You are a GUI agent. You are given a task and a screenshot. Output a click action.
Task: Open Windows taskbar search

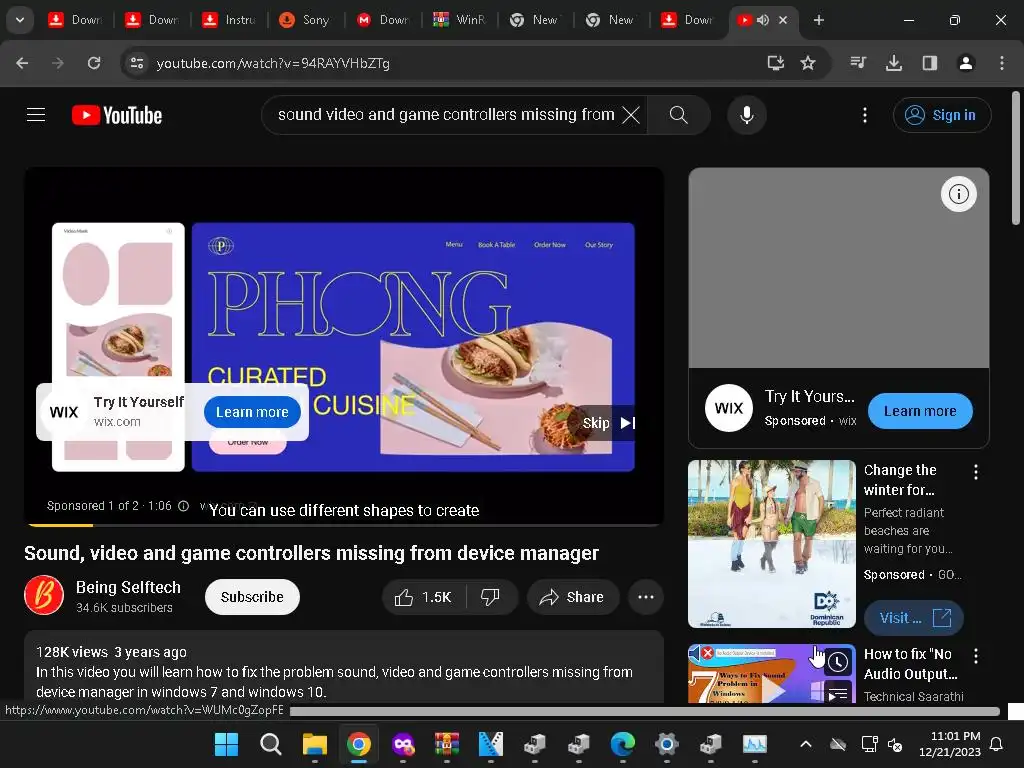(270, 744)
